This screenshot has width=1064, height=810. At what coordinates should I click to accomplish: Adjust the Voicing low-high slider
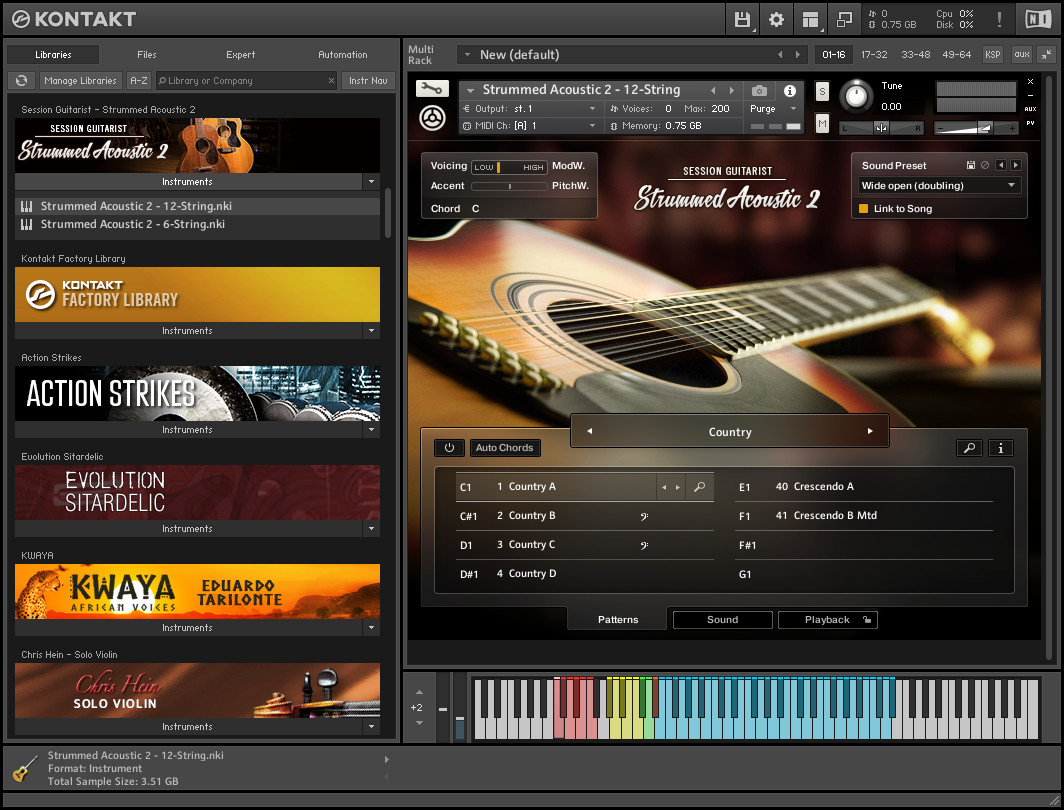pyautogui.click(x=509, y=167)
